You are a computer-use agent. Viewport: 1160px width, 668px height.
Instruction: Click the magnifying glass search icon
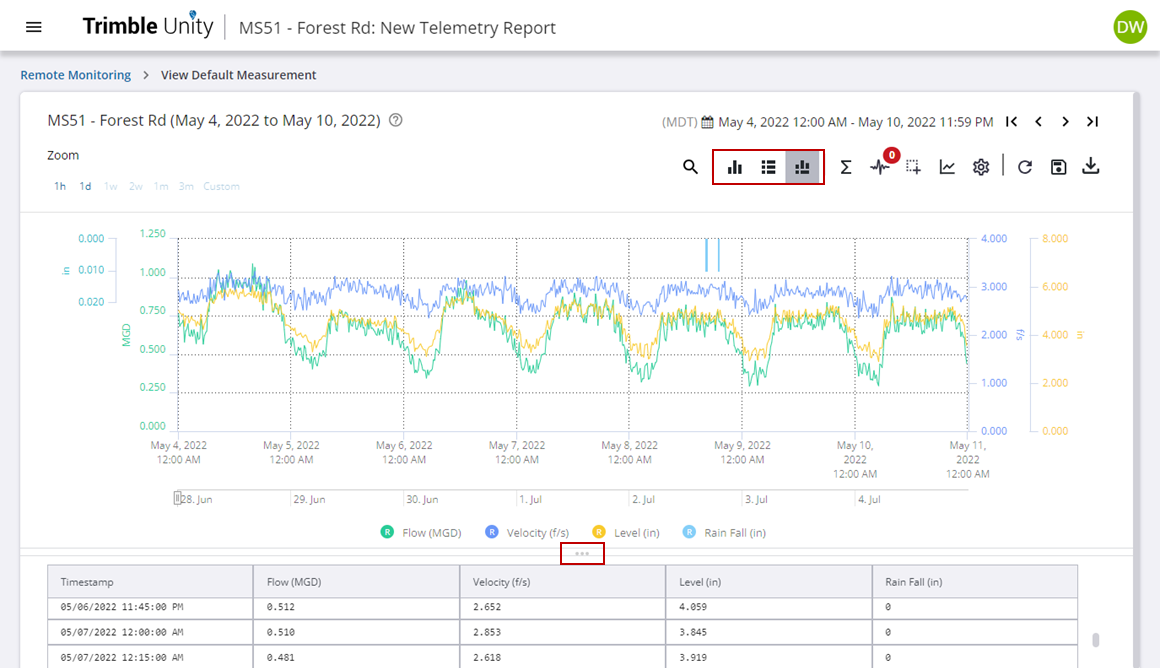pos(690,167)
